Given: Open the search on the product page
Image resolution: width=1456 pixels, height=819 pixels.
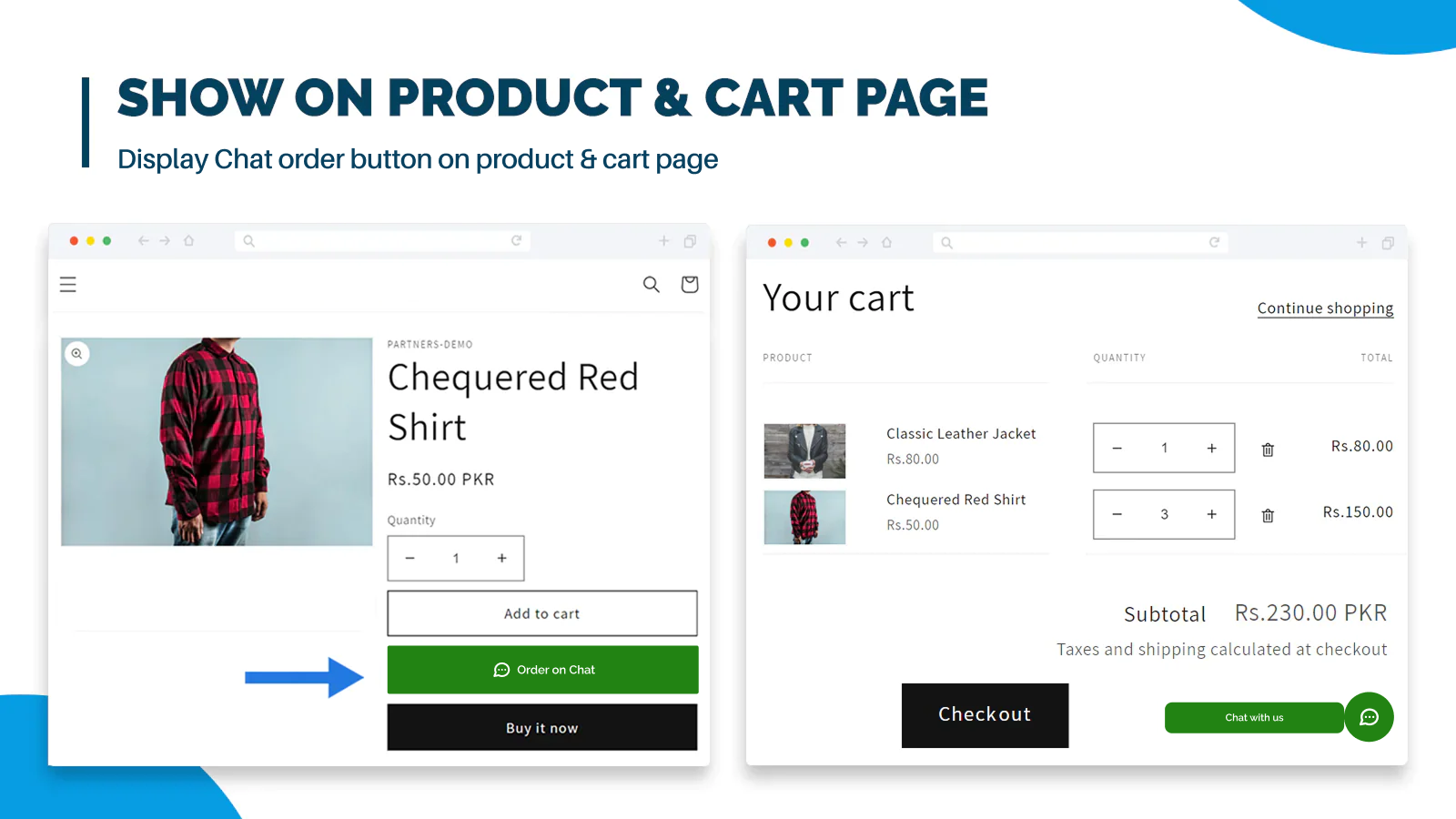Looking at the screenshot, I should coord(651,284).
